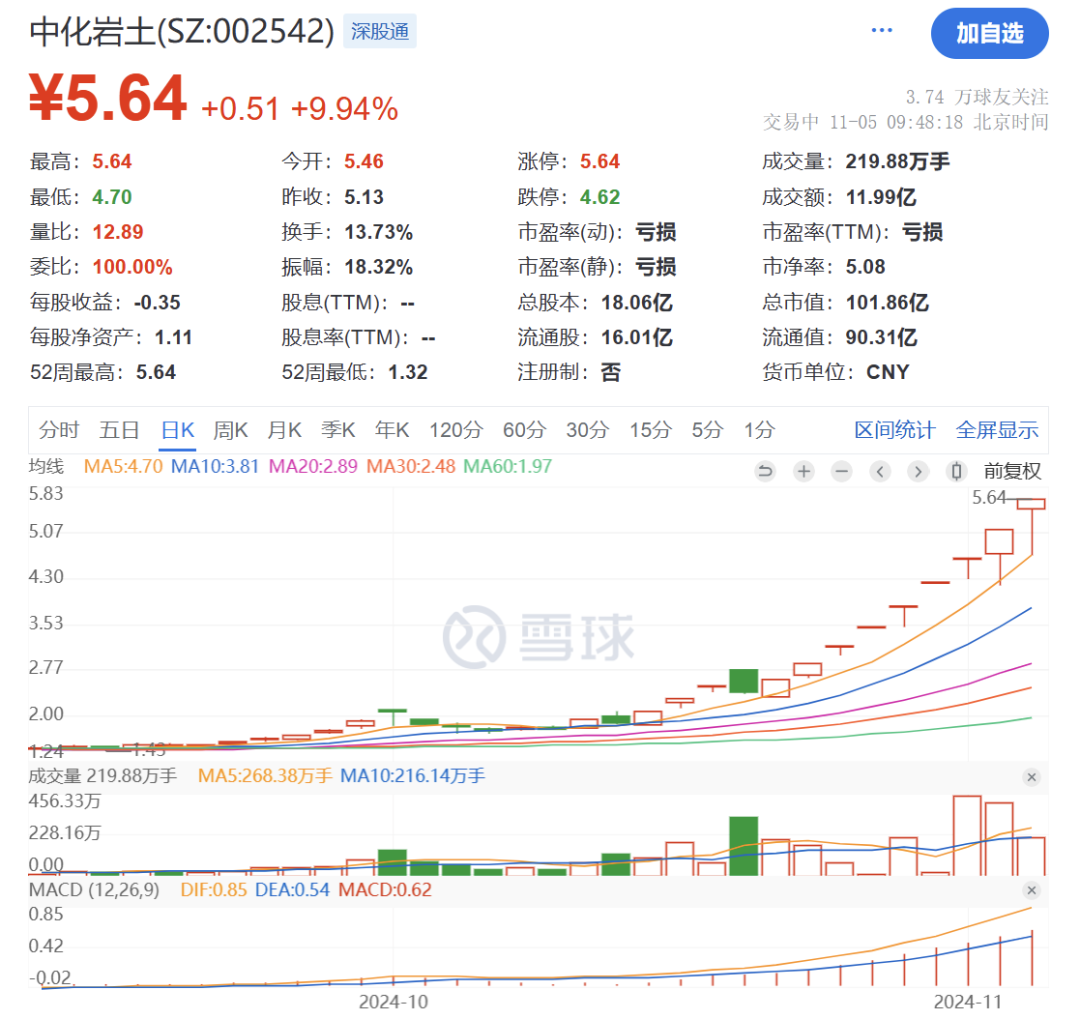This screenshot has width=1080, height=1019.
Task: Click the 总市值 101.86亿 stat value
Action: [x=887, y=302]
